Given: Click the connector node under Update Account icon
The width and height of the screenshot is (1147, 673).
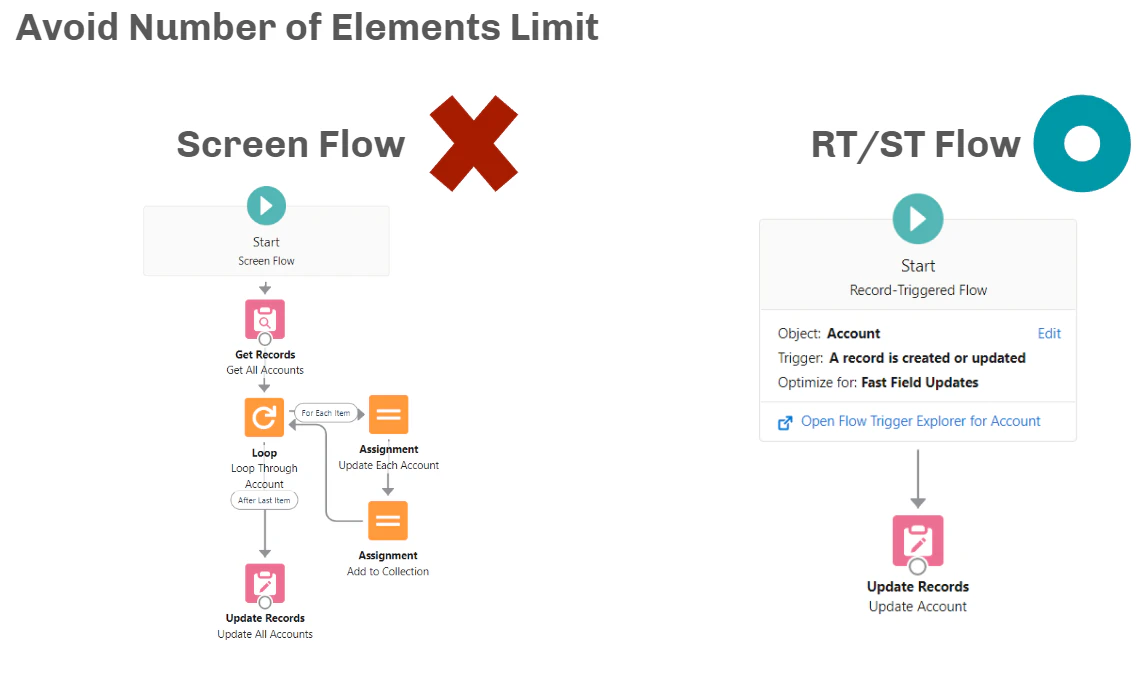Looking at the screenshot, I should (x=917, y=566).
